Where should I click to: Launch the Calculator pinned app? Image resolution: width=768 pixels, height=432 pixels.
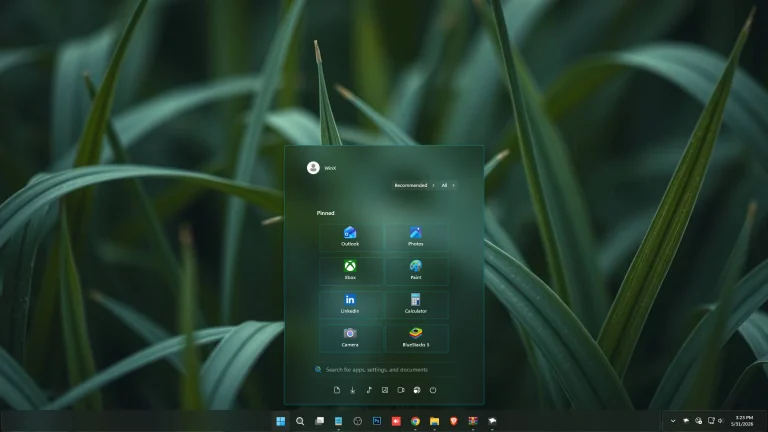(x=416, y=305)
